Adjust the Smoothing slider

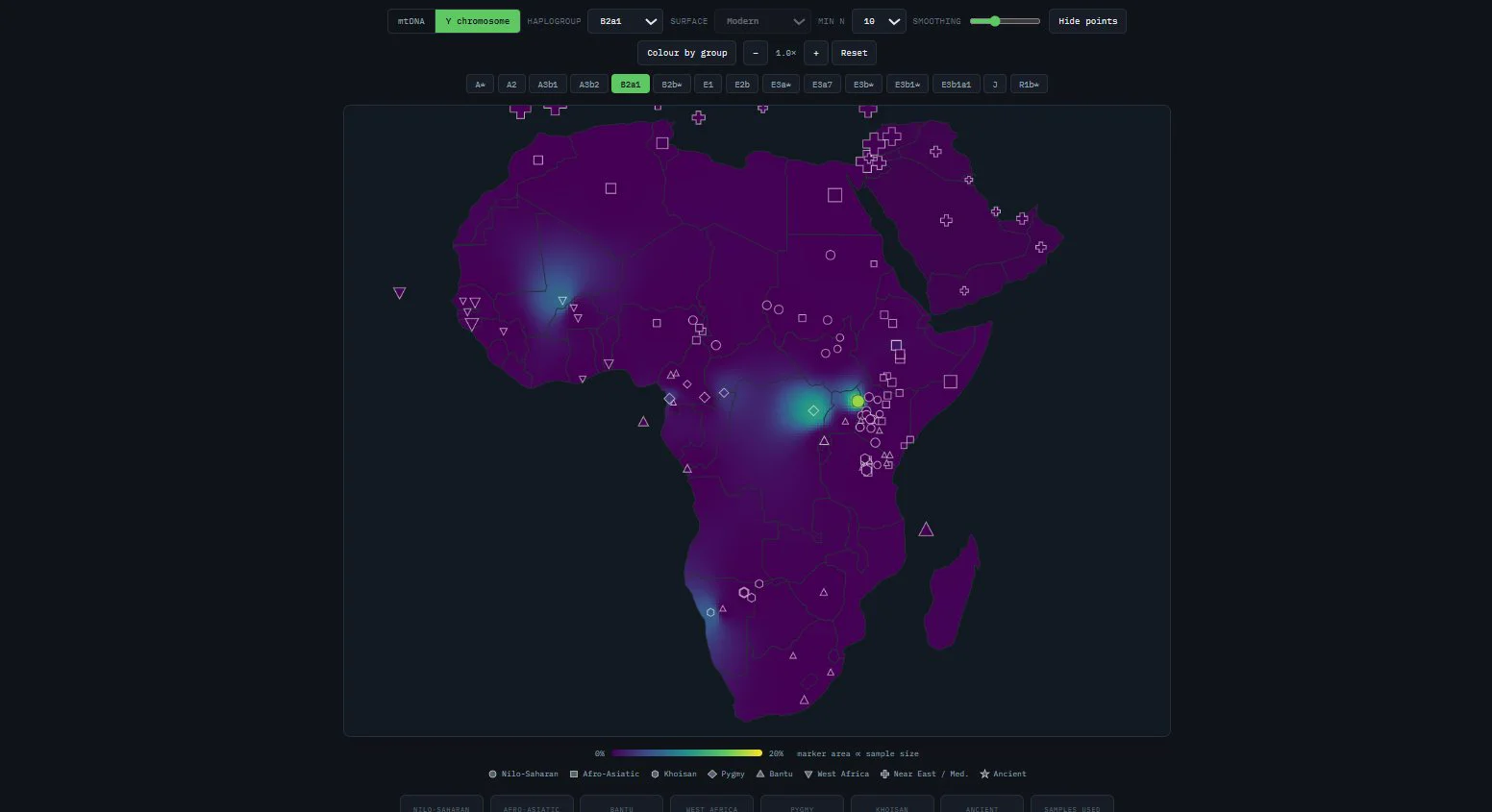pyautogui.click(x=1005, y=21)
